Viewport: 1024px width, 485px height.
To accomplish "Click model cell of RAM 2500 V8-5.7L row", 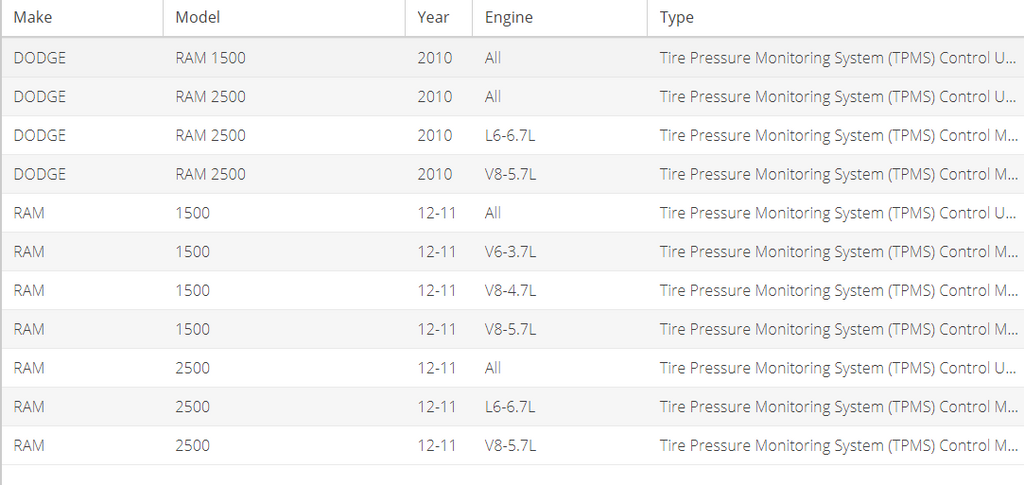I will click(x=193, y=445).
